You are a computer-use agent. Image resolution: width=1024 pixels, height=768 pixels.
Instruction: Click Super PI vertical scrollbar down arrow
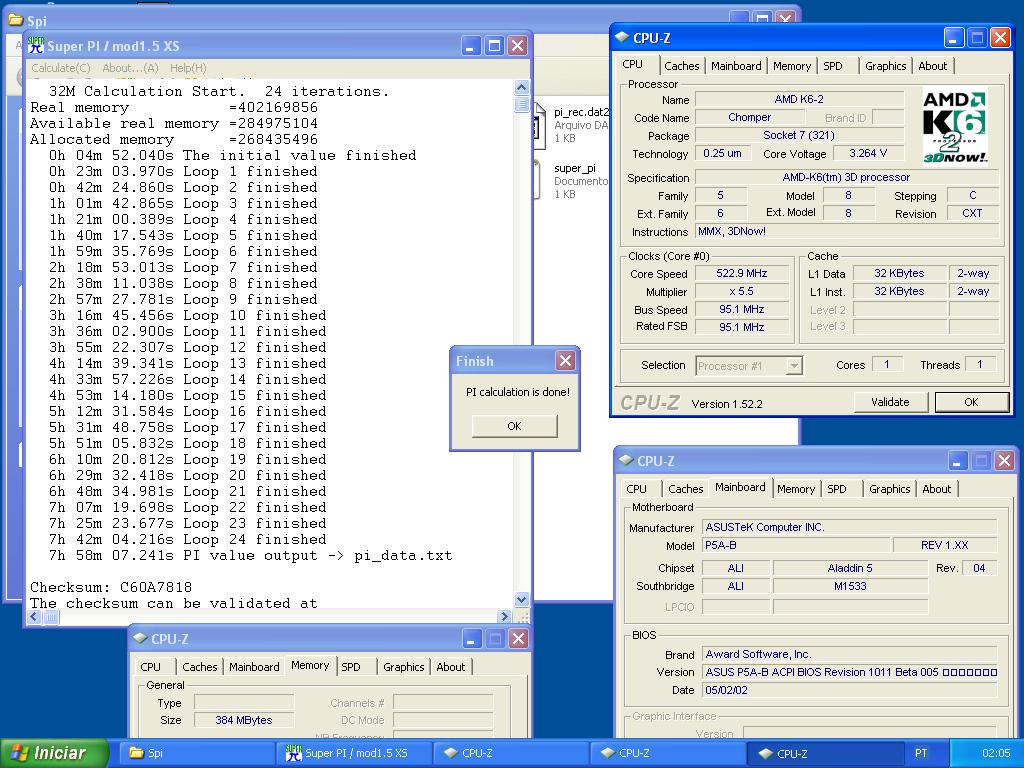click(521, 599)
